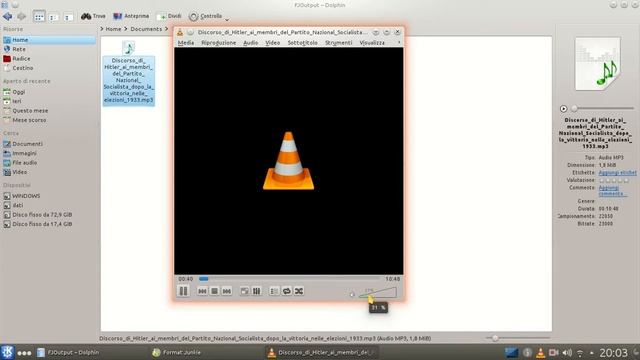The width and height of the screenshot is (640, 360).
Task: Select the Discorso_di_Hitler mp3 file icon
Action: pos(129,48)
